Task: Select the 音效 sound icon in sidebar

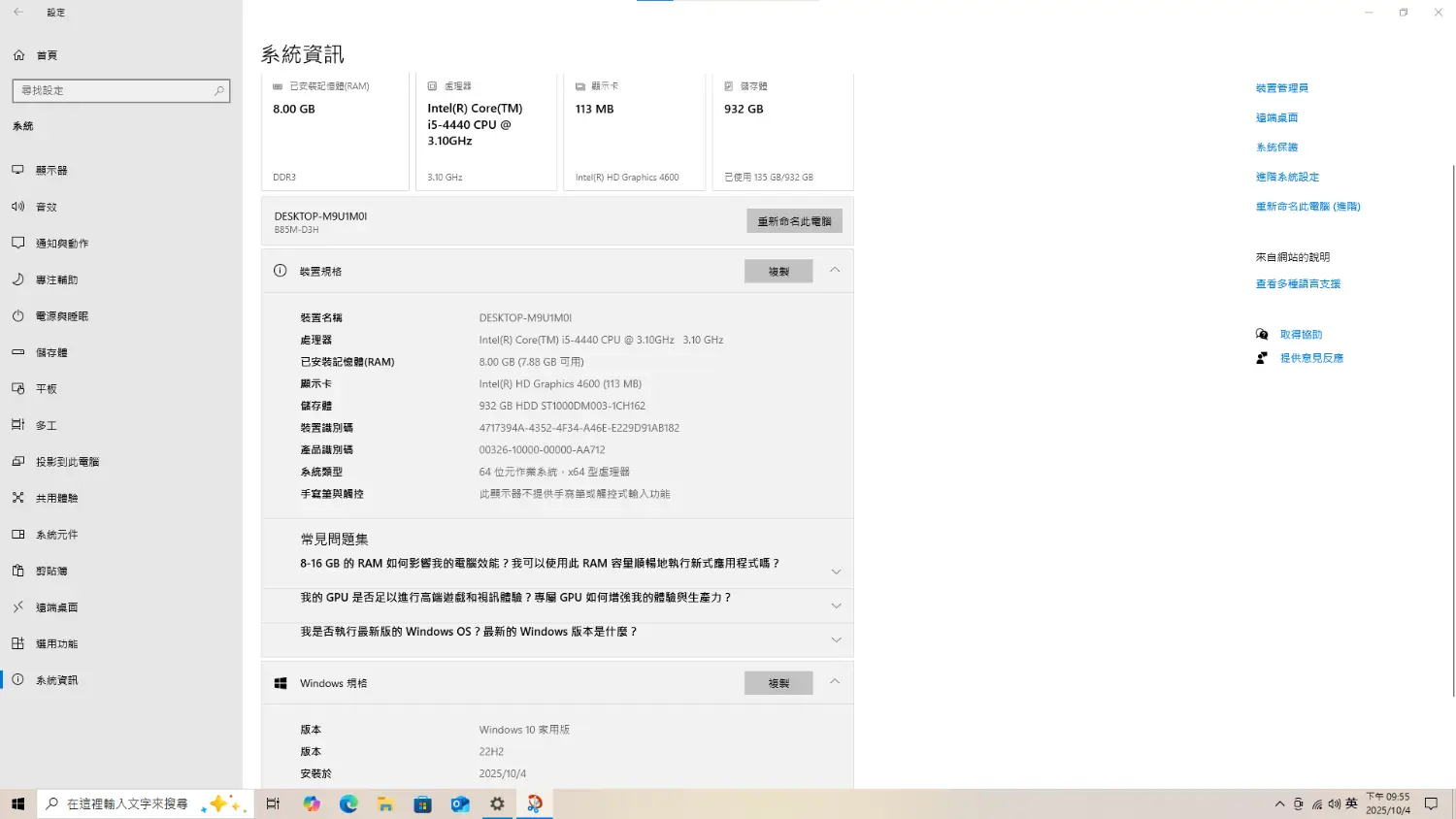Action: coord(17,207)
